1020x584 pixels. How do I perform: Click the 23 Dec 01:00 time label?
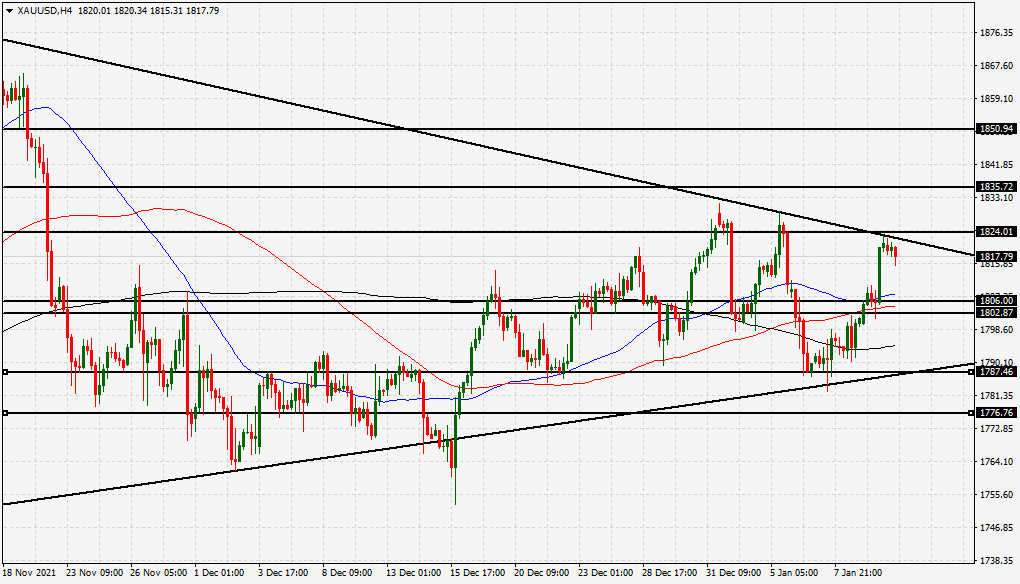[x=605, y=573]
